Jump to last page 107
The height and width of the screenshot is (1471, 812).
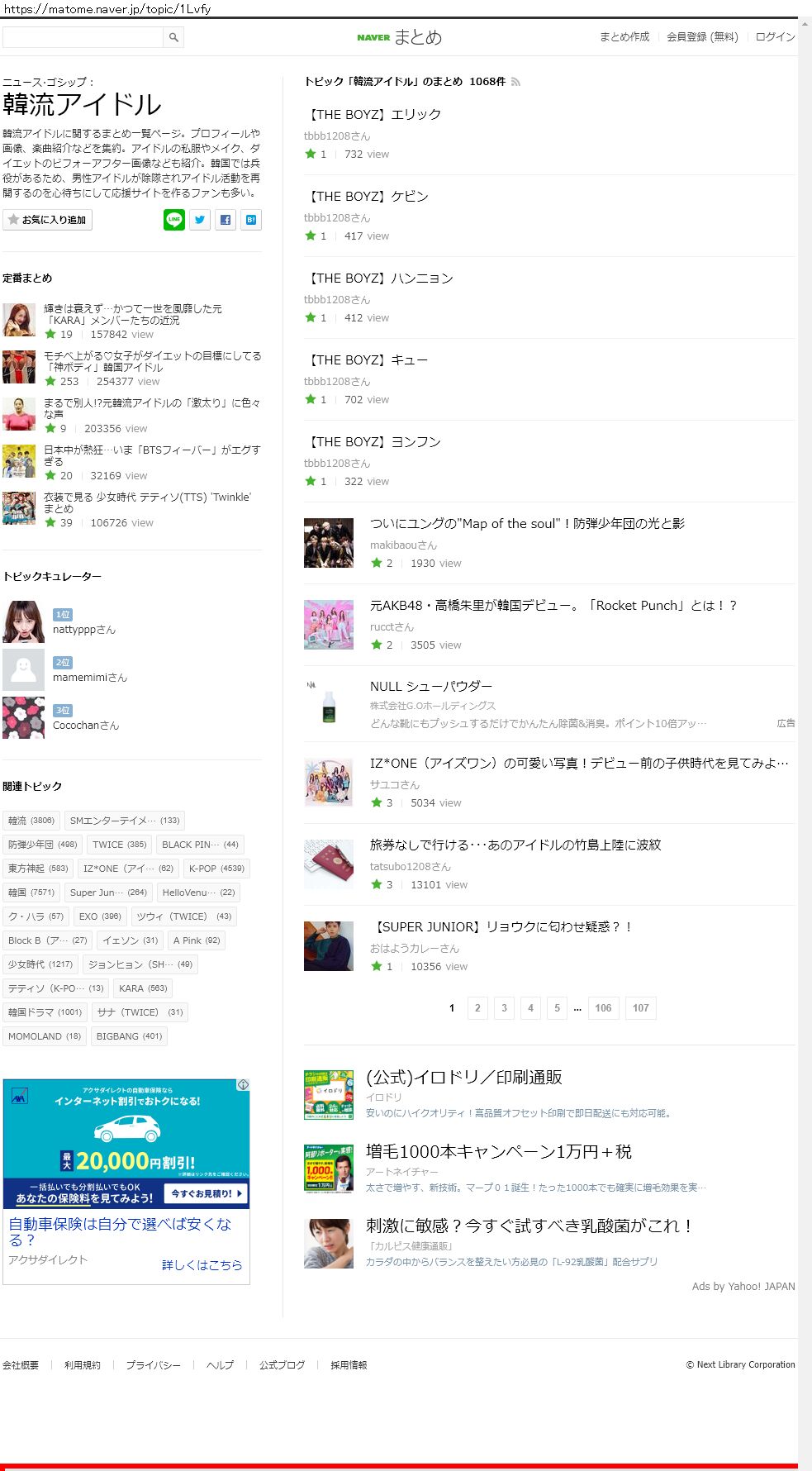[641, 1008]
